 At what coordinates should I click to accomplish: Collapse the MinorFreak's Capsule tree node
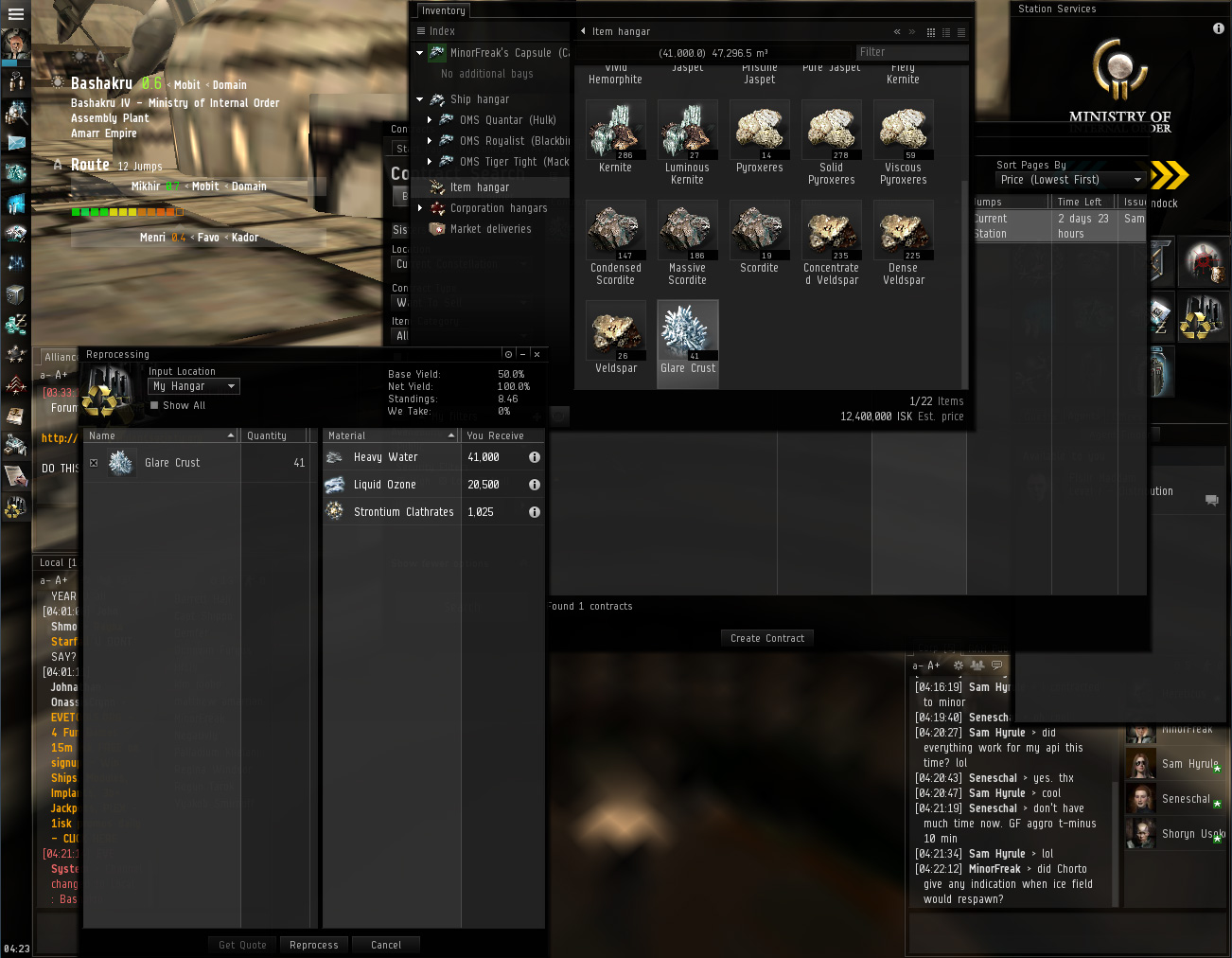(x=420, y=53)
